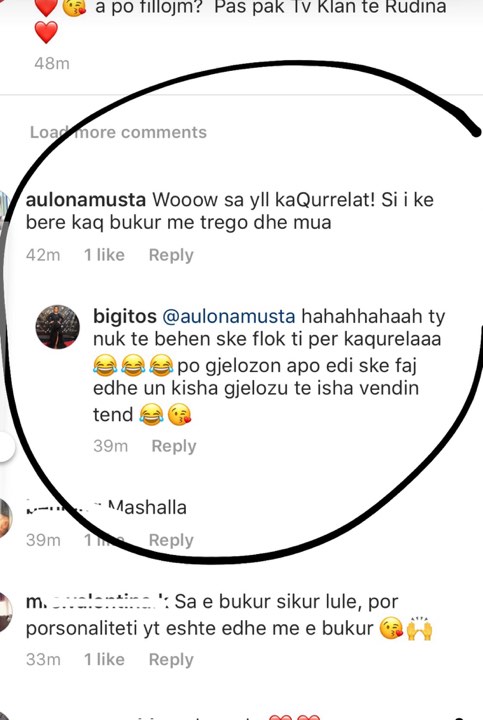
Task: Reply to the personaliteti comment
Action: tap(171, 659)
